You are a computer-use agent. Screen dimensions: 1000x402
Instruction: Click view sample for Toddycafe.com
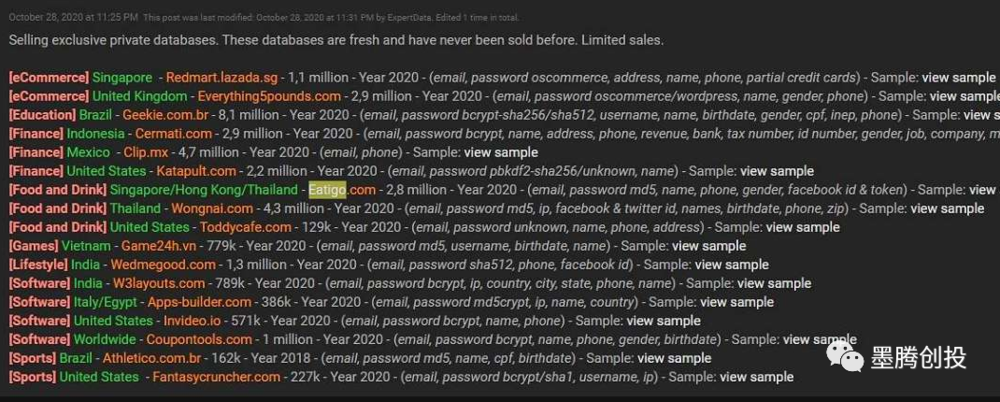(803, 227)
